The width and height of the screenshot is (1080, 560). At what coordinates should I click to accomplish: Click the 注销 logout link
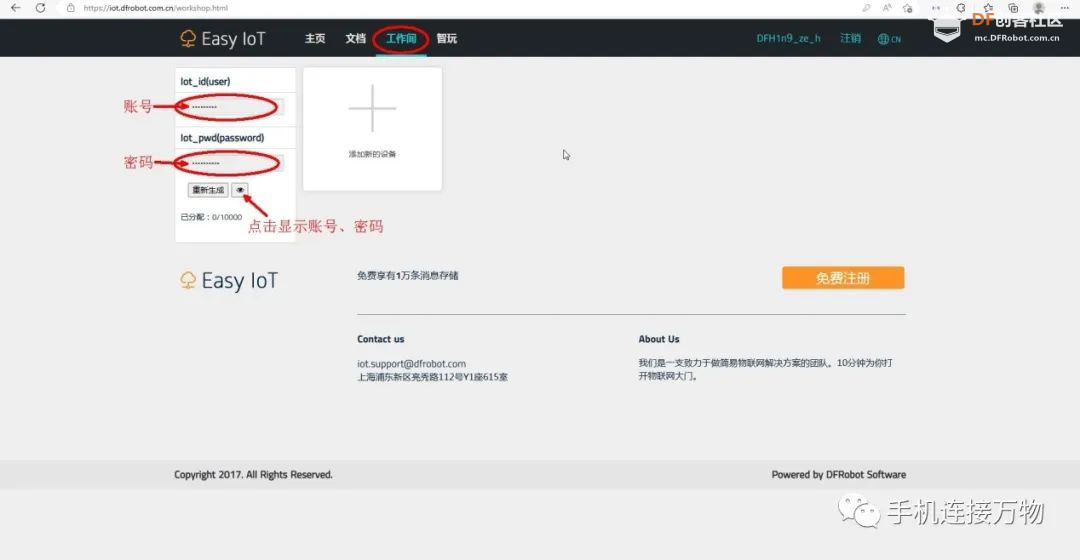pyautogui.click(x=850, y=39)
